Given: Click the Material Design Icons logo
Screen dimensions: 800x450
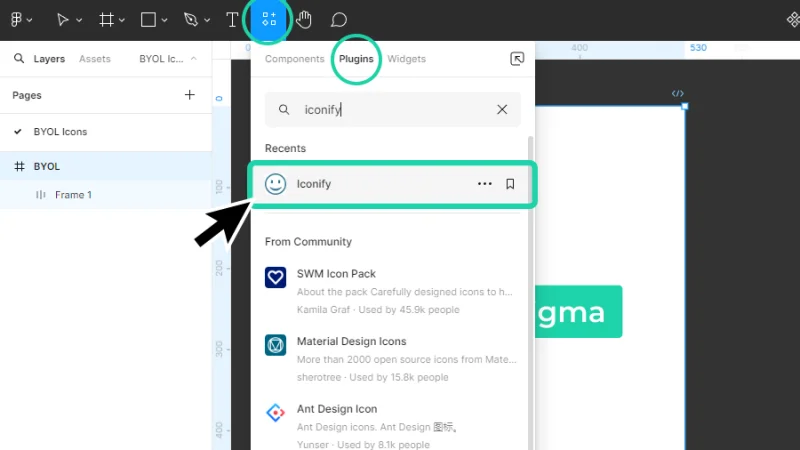Looking at the screenshot, I should [276, 345].
